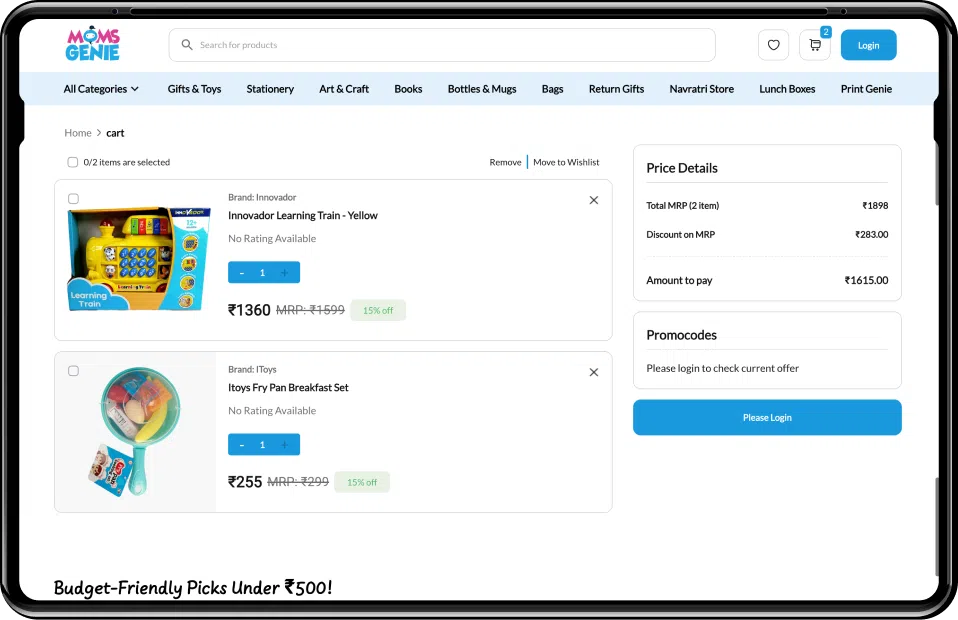Check the select-all items checkbox

point(73,162)
